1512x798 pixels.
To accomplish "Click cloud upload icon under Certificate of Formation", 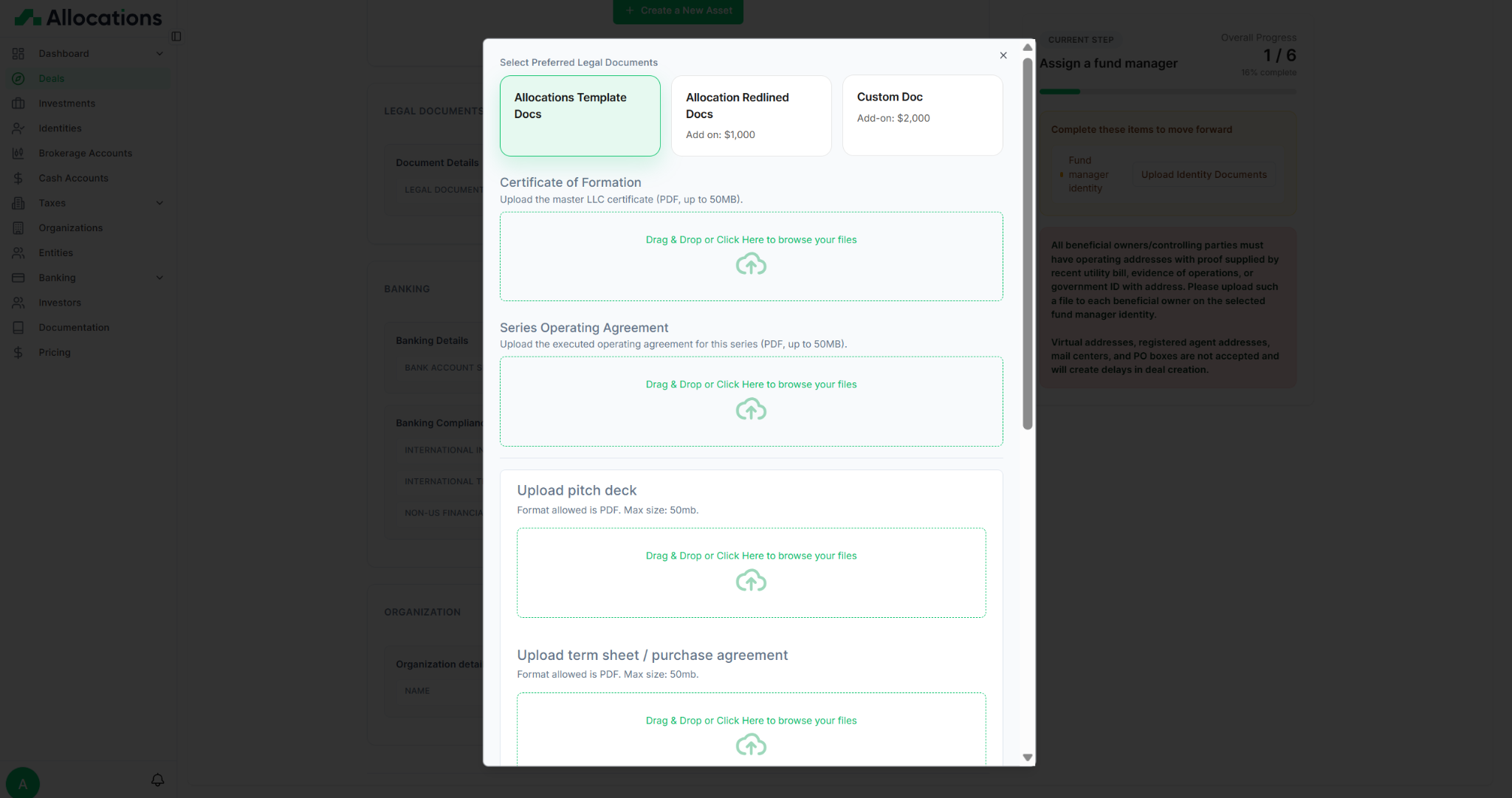I will pyautogui.click(x=751, y=264).
